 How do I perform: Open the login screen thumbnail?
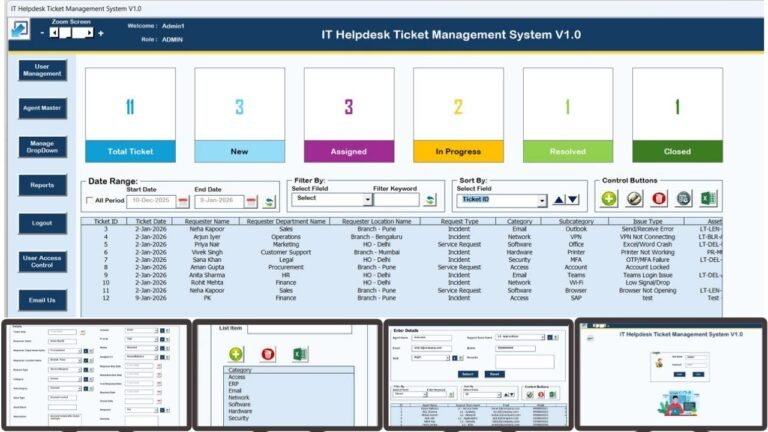[671, 374]
